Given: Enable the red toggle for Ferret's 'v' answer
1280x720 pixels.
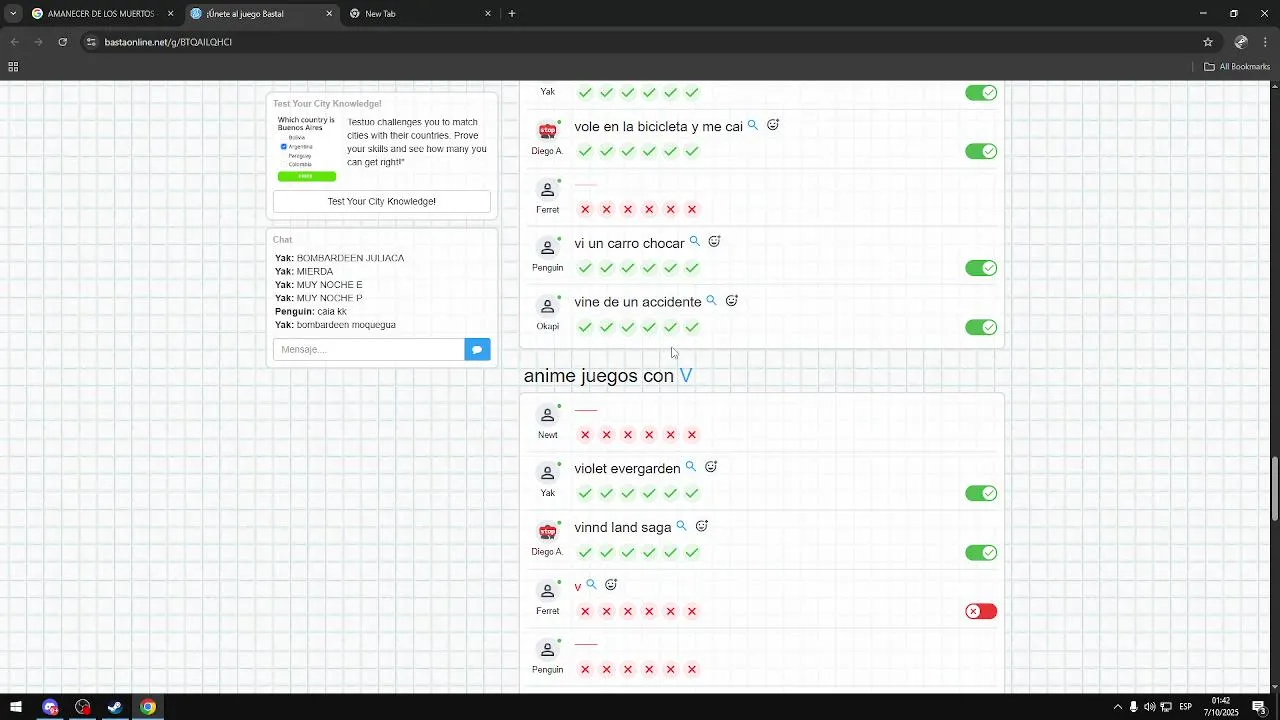Looking at the screenshot, I should coord(981,611).
